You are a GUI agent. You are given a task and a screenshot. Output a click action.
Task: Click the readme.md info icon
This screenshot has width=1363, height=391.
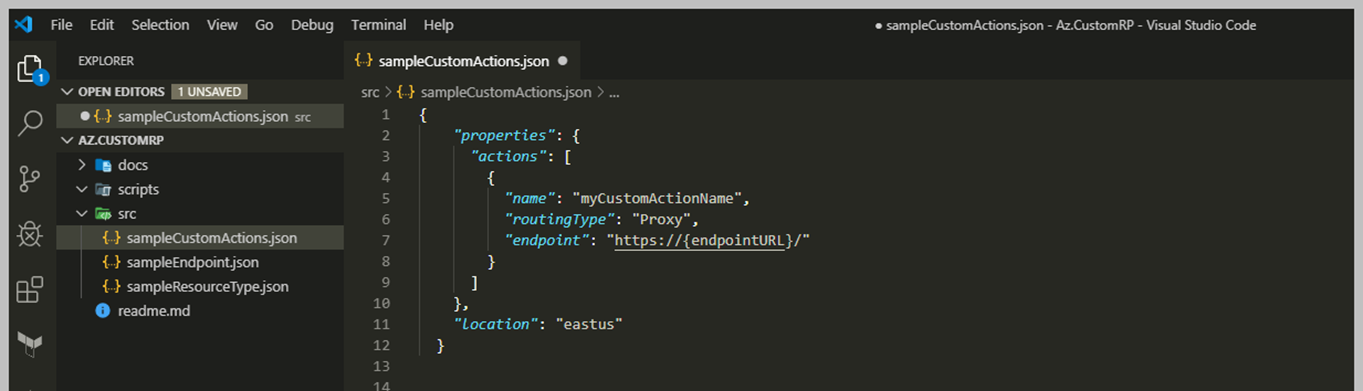pos(102,311)
